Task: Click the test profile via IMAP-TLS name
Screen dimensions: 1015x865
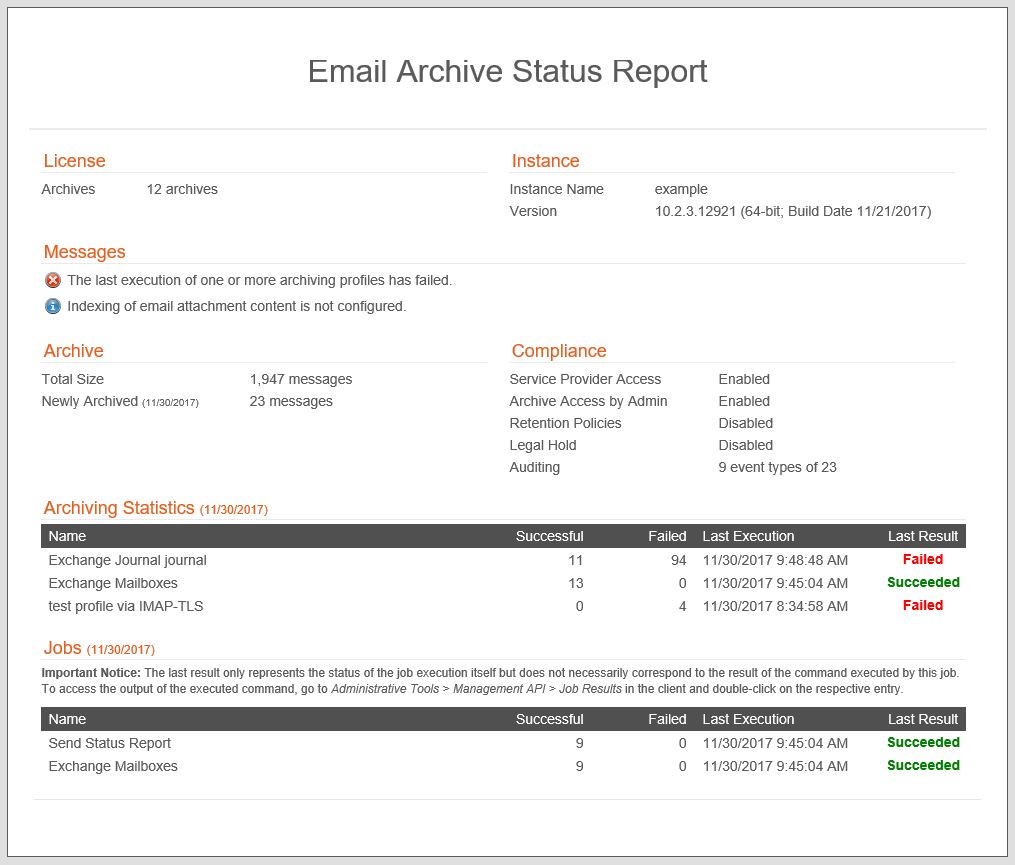Action: click(125, 606)
